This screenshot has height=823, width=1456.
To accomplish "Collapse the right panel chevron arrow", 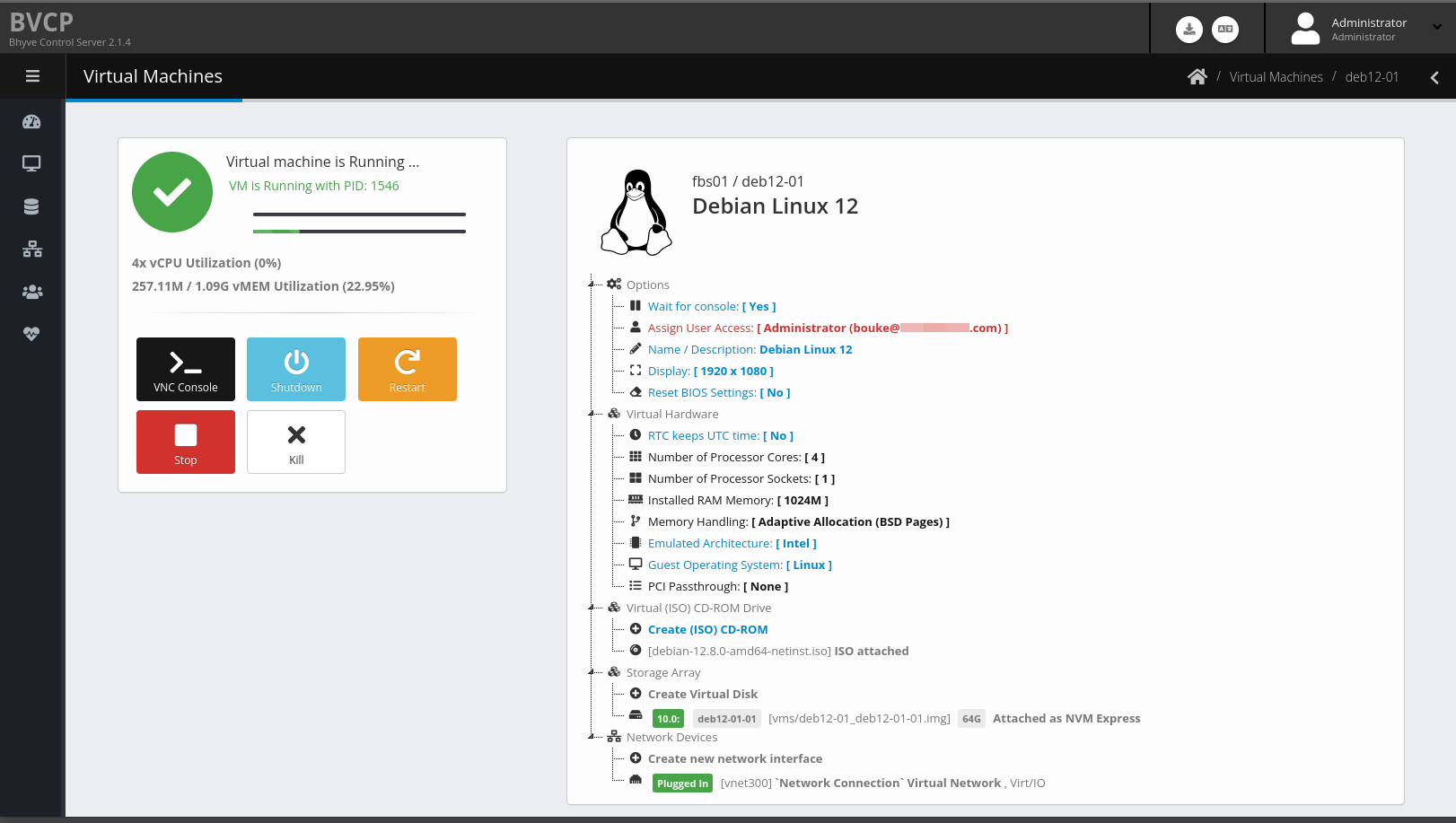I will 1434,77.
